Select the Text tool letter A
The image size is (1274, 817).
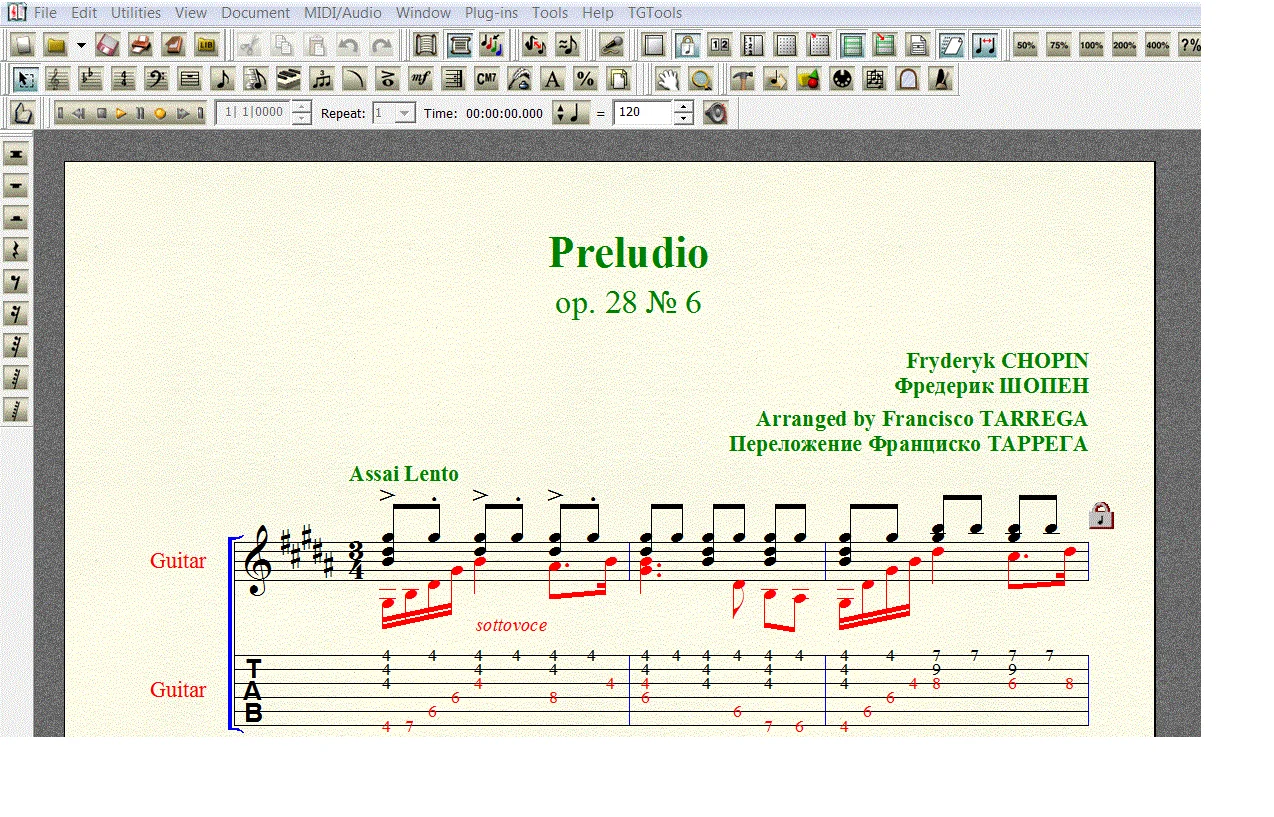click(553, 79)
